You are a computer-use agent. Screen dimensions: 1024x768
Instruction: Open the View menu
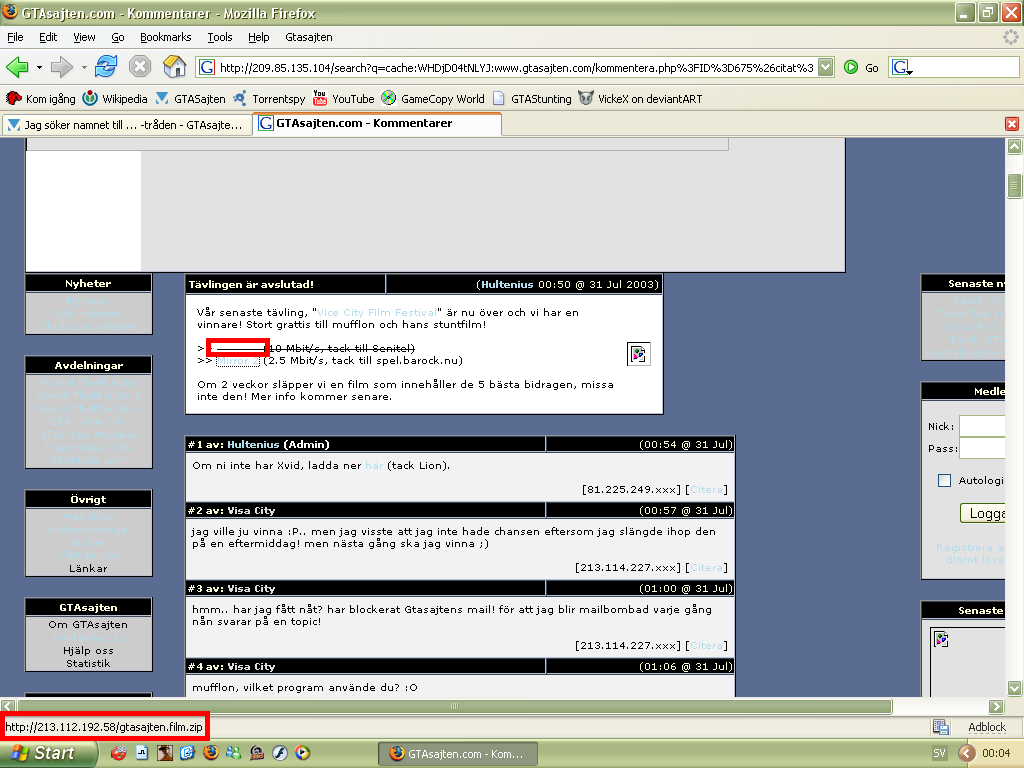pyautogui.click(x=84, y=37)
